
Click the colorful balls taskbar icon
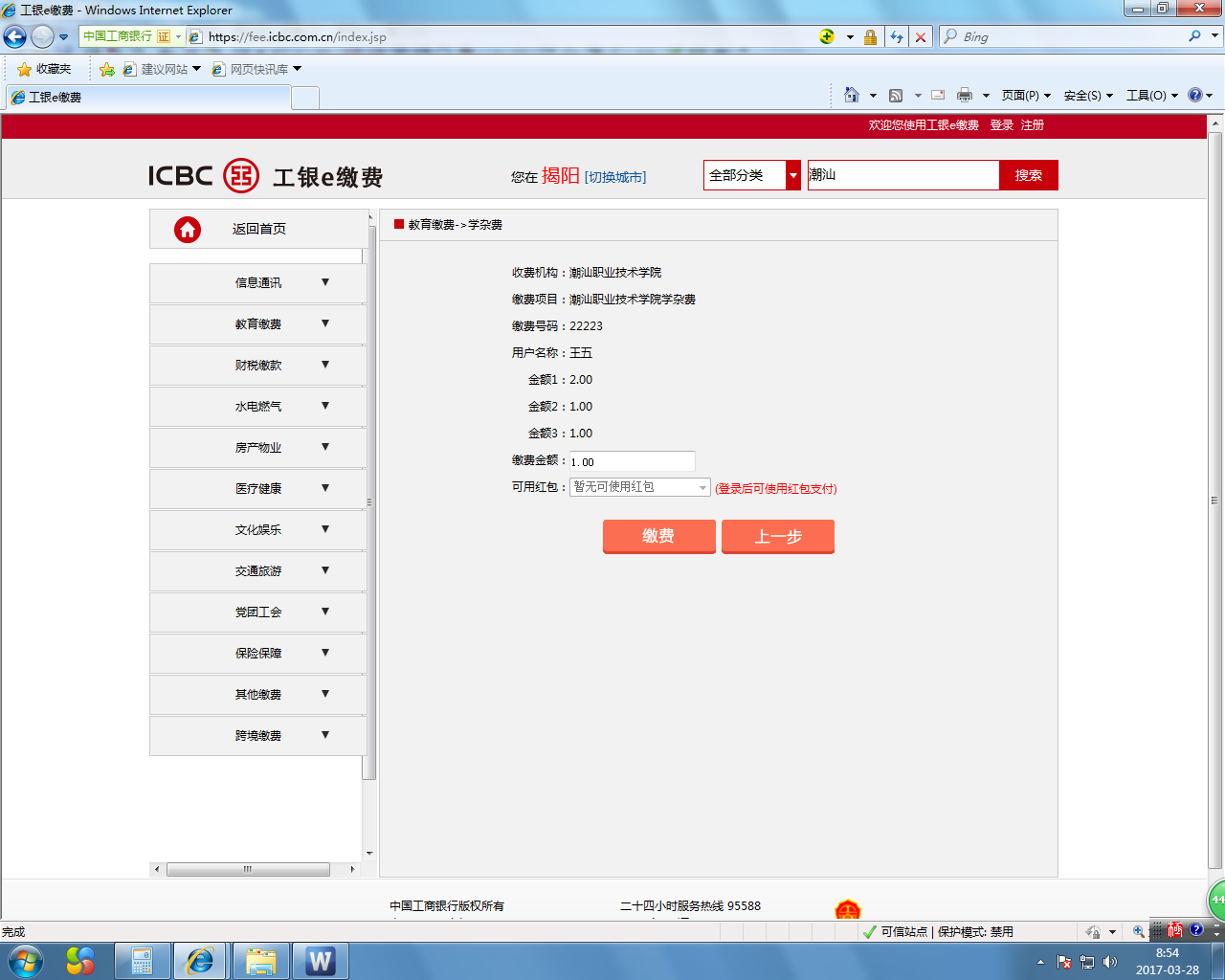pyautogui.click(x=80, y=961)
